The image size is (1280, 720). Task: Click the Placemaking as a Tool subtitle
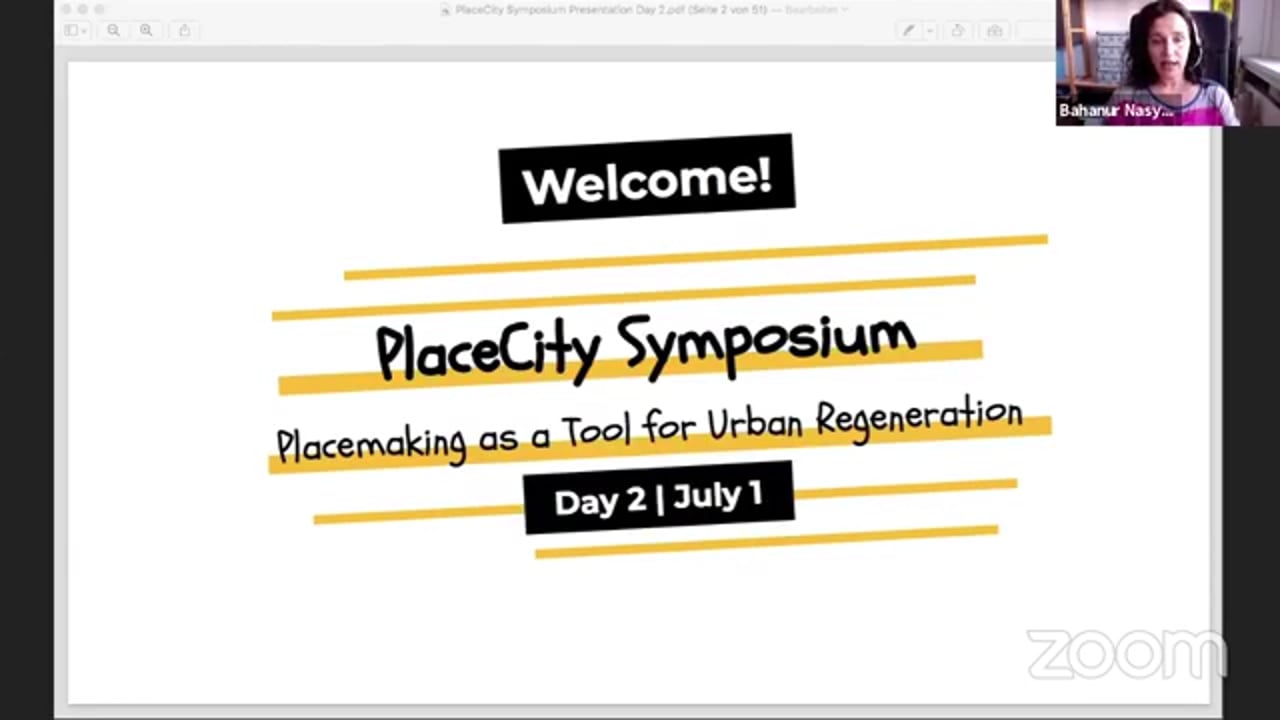[649, 430]
